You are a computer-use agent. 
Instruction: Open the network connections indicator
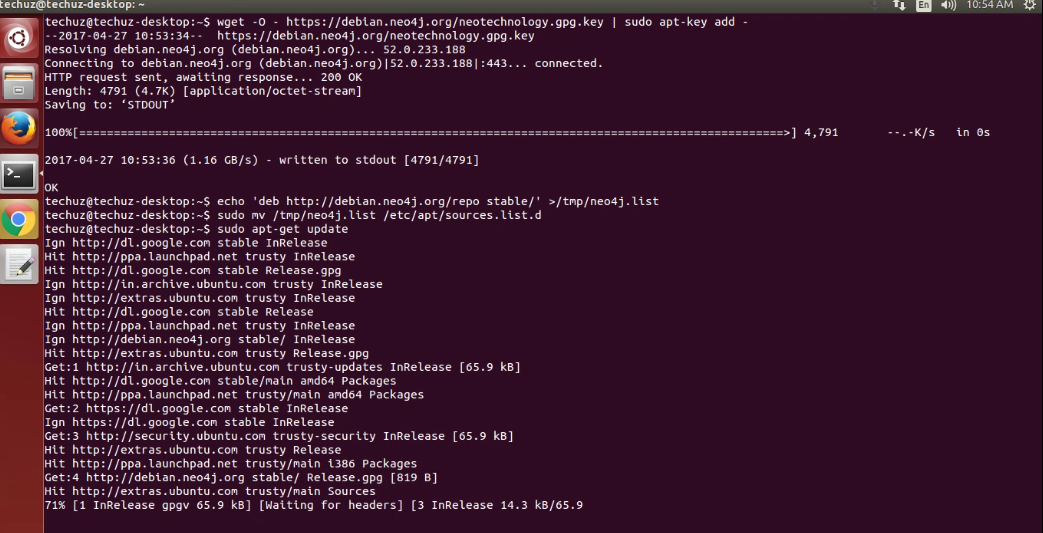coord(899,5)
